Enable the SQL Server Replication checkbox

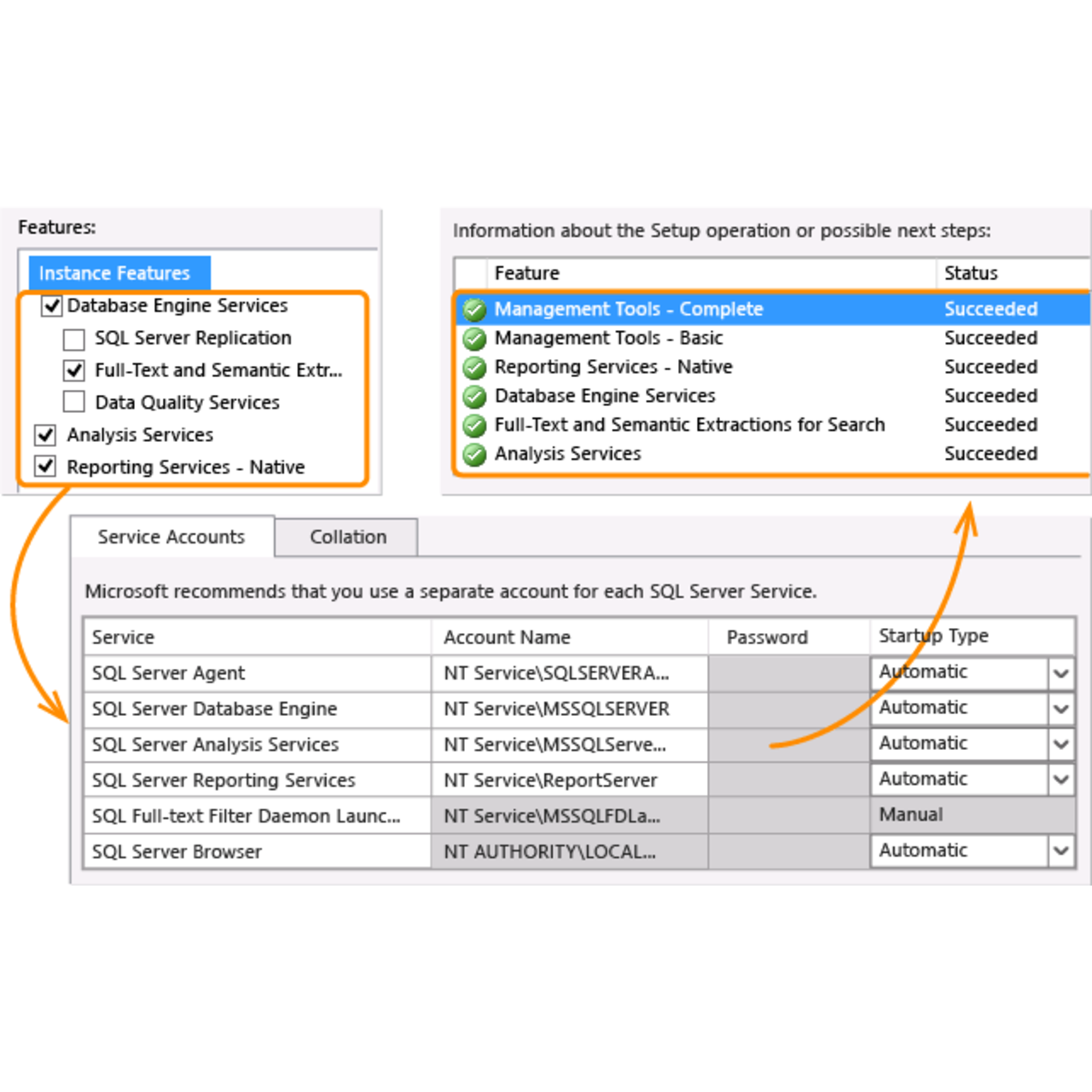(x=74, y=339)
